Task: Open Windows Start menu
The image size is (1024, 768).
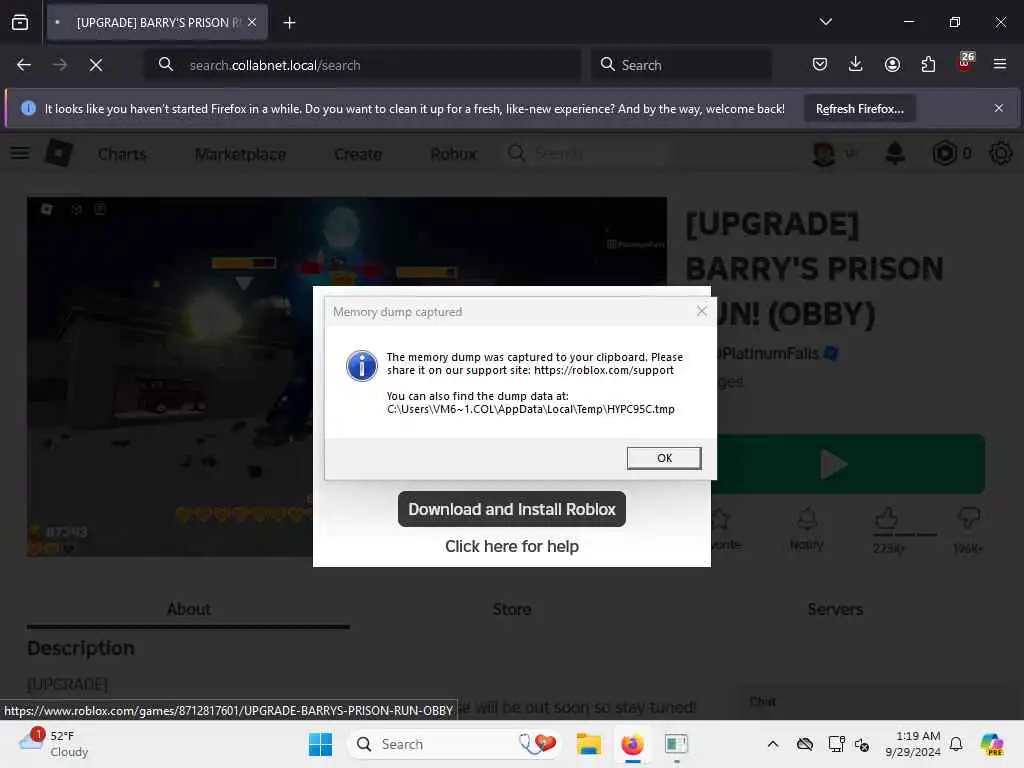Action: point(320,744)
